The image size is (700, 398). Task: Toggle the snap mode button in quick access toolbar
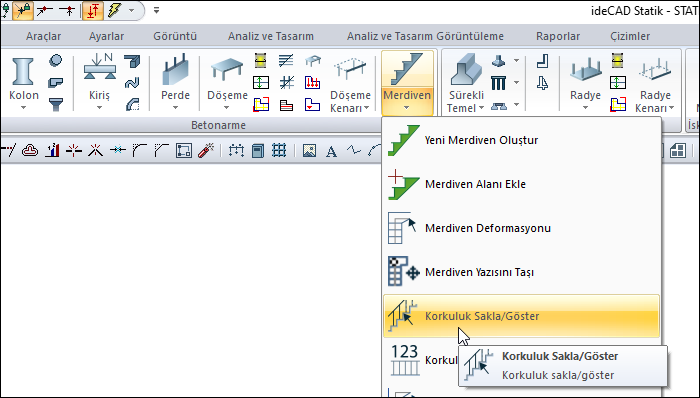(x=24, y=10)
